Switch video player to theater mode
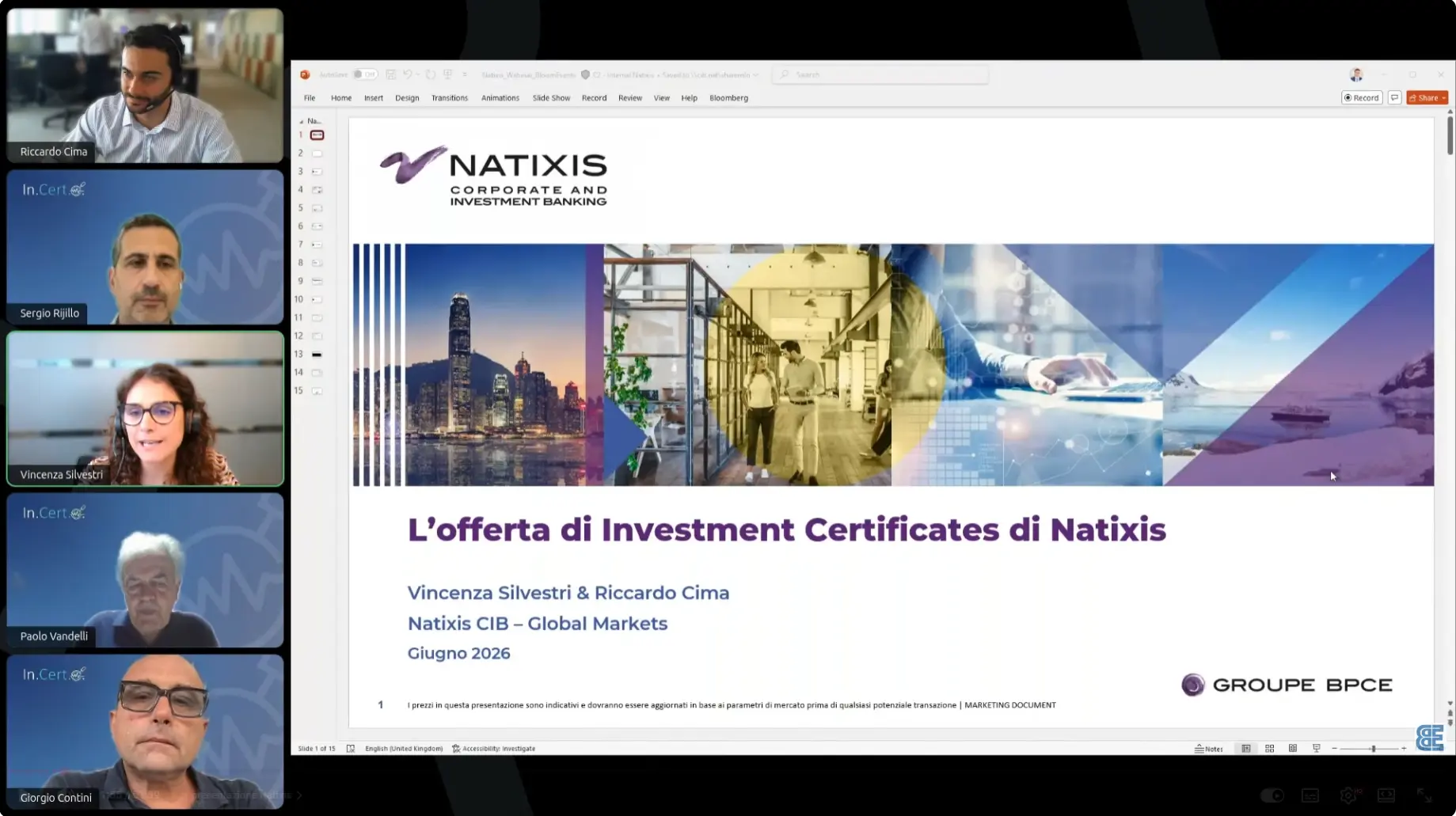1456x816 pixels. pyautogui.click(x=1386, y=795)
